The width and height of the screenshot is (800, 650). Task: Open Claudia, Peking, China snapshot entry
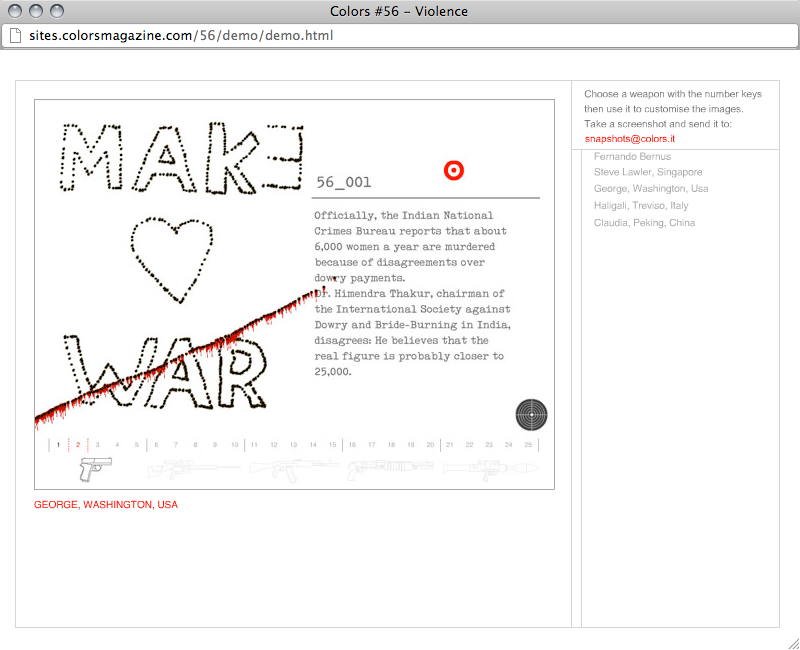(x=644, y=223)
